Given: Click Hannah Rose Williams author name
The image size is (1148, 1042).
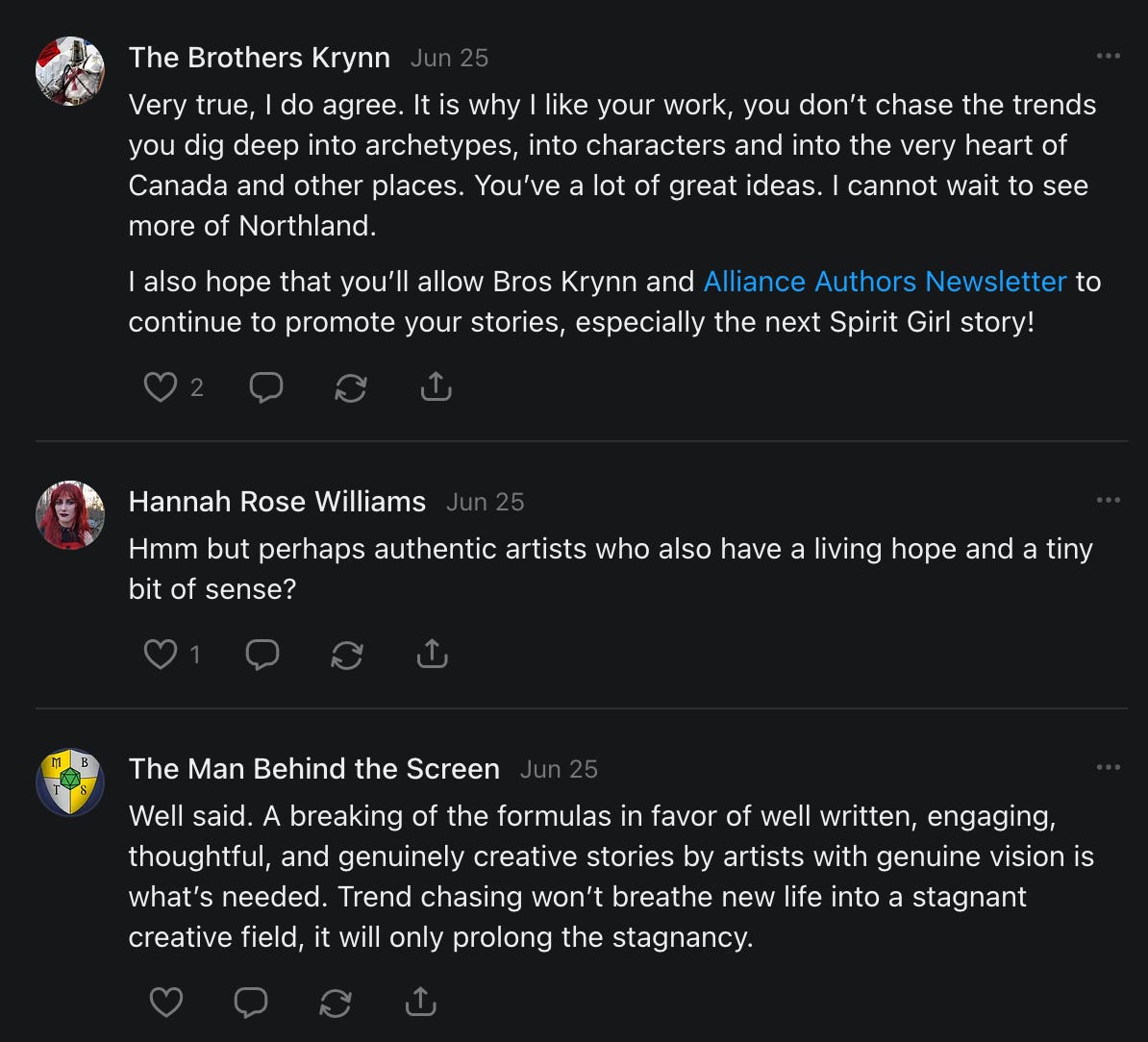Looking at the screenshot, I should pos(277,502).
